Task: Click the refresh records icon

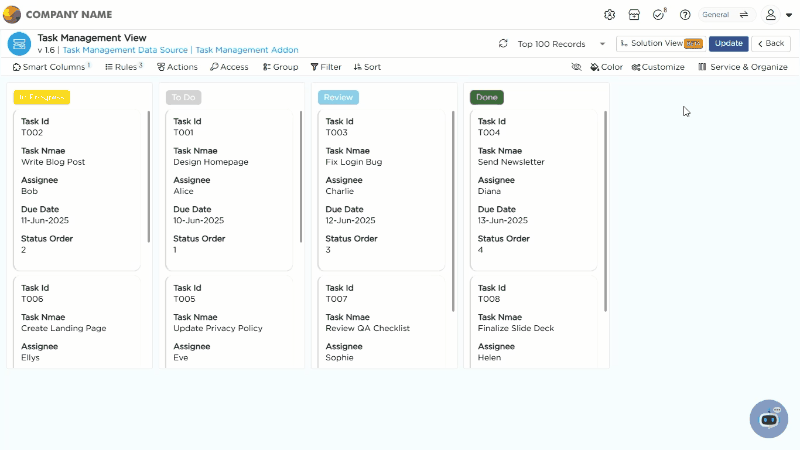Action: 503,44
